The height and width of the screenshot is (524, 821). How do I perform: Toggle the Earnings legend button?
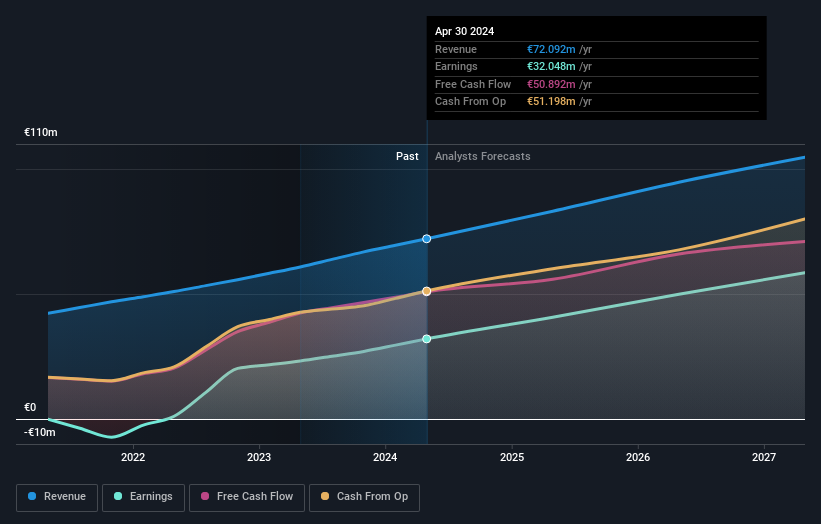tap(143, 497)
